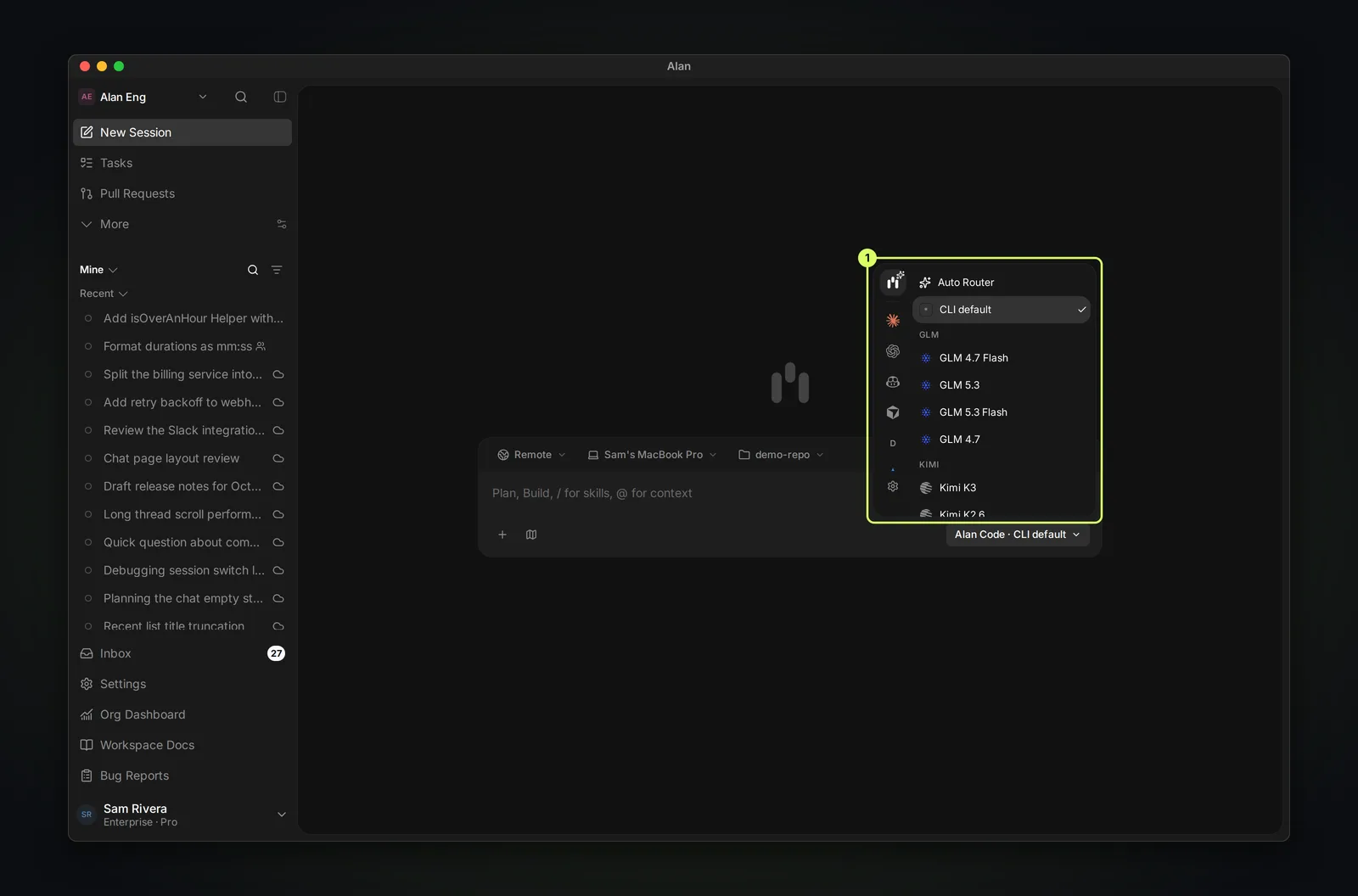
Task: Select the orange Claude provider icon
Action: tap(893, 321)
